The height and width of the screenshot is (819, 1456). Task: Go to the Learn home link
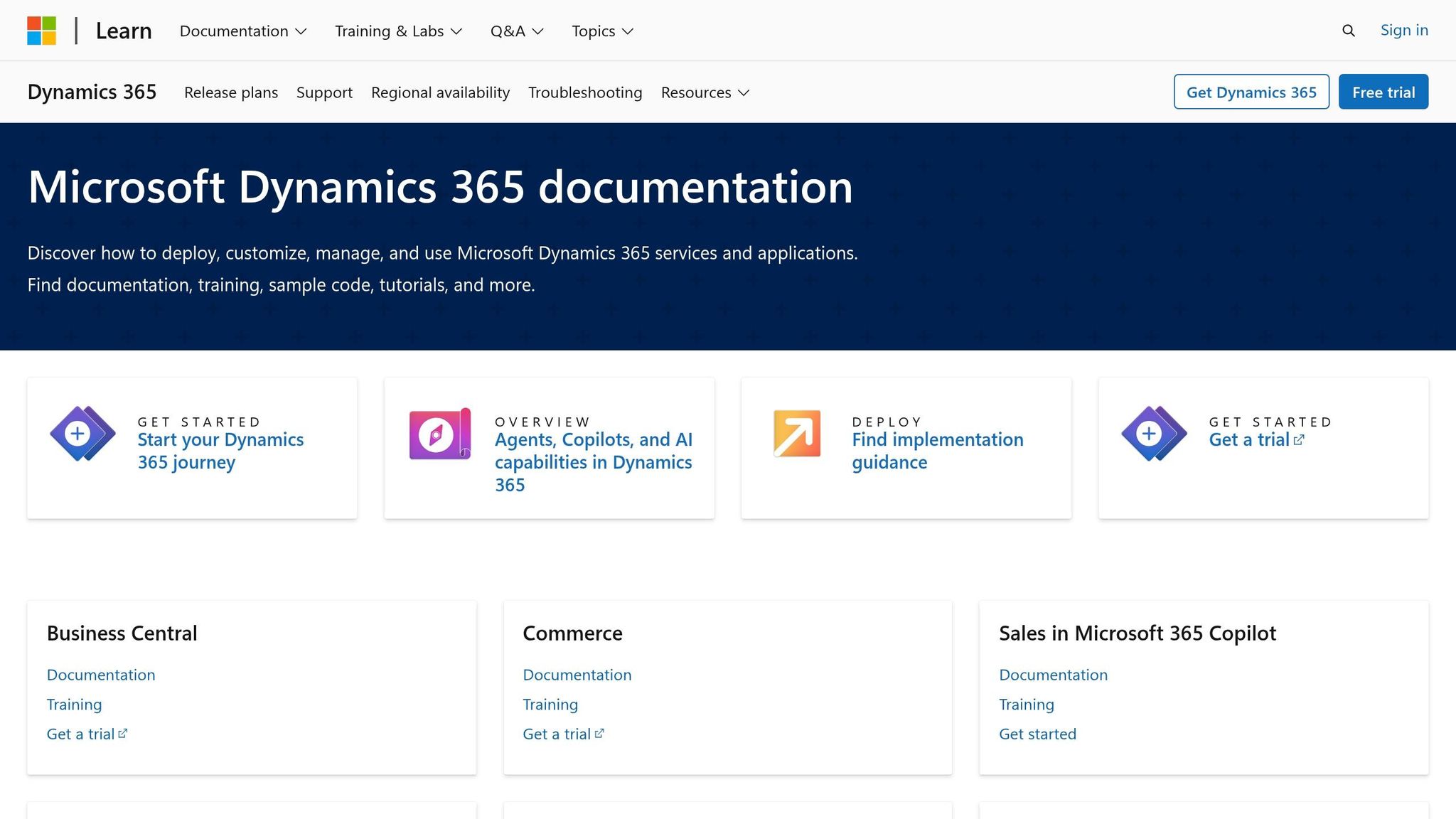[124, 31]
